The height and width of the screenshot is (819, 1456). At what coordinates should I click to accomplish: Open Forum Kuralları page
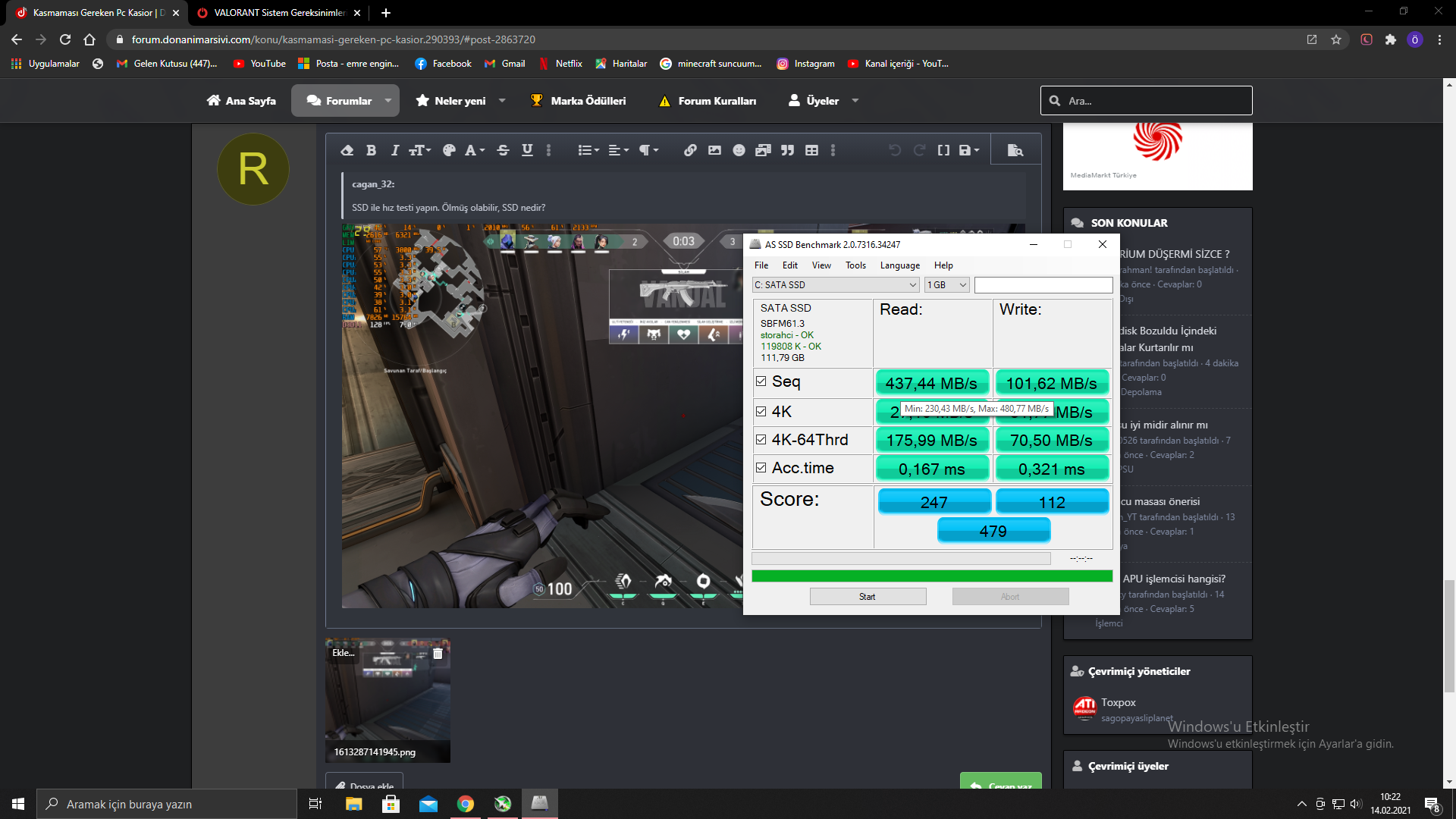click(708, 101)
